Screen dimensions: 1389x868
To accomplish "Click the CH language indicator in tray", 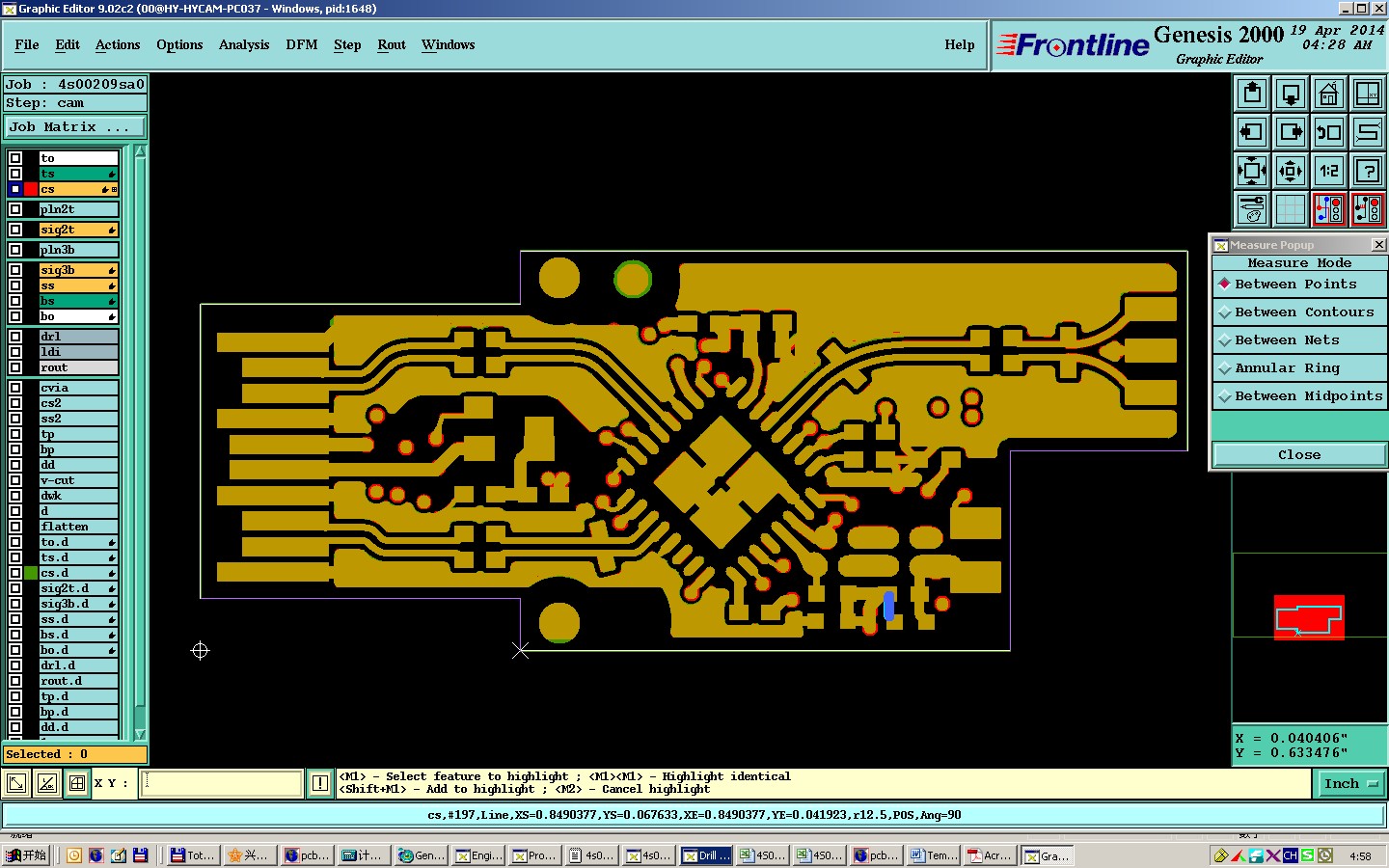I will click(x=1290, y=855).
